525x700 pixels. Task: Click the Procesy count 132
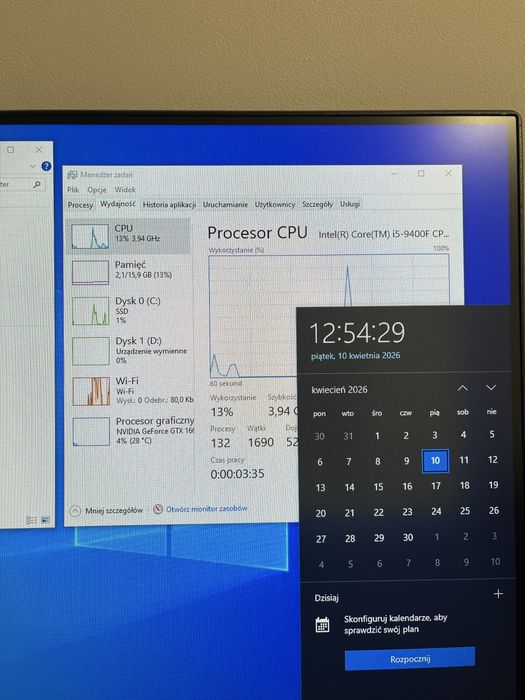[221, 442]
